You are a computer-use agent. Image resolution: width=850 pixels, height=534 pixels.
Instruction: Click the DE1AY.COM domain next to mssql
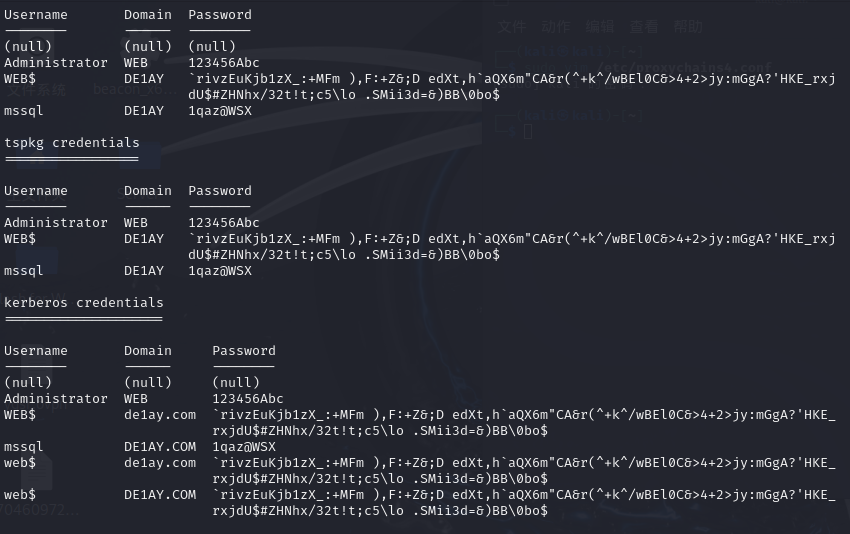(x=160, y=447)
